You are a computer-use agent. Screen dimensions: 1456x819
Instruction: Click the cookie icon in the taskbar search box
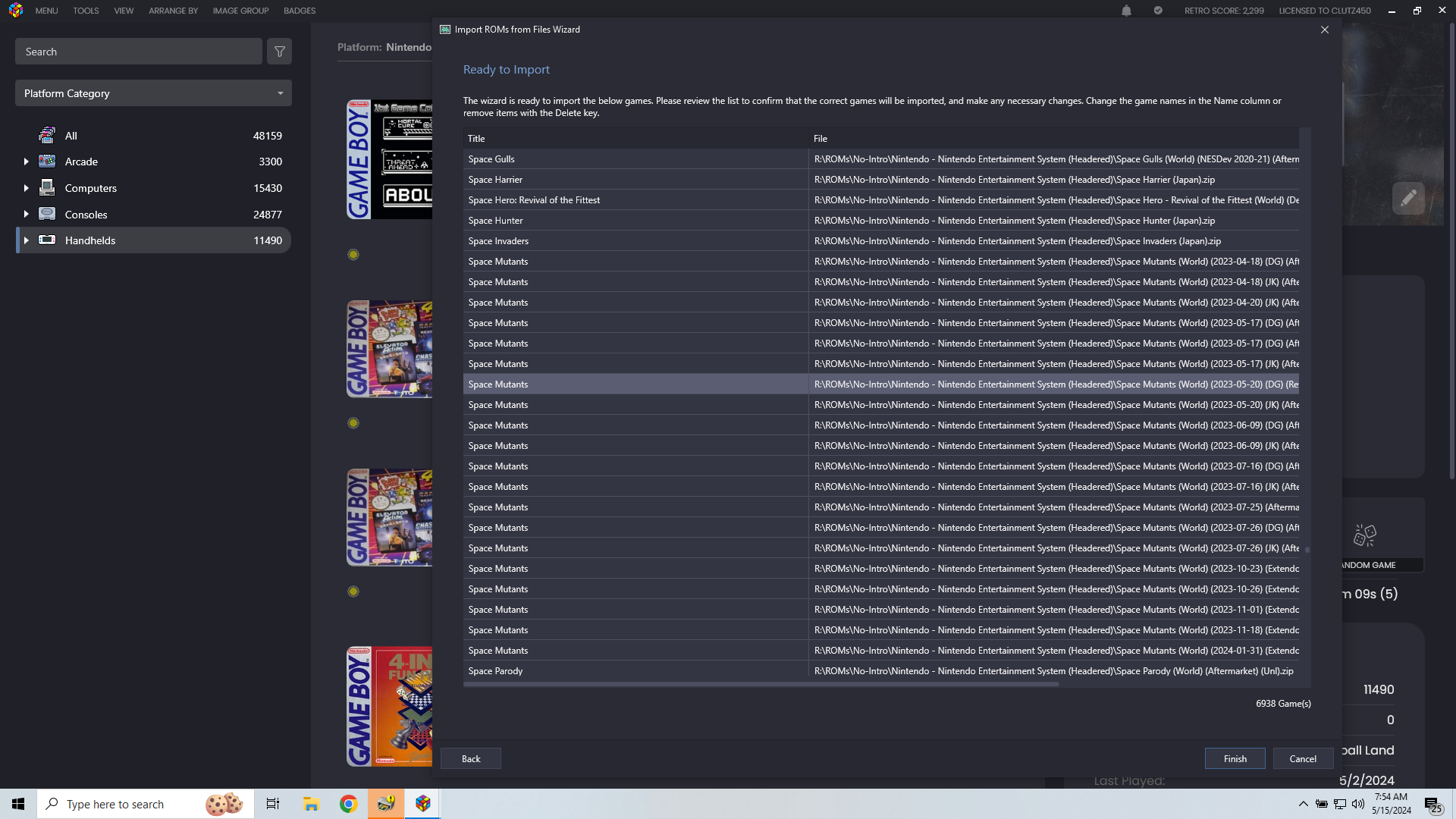[224, 804]
